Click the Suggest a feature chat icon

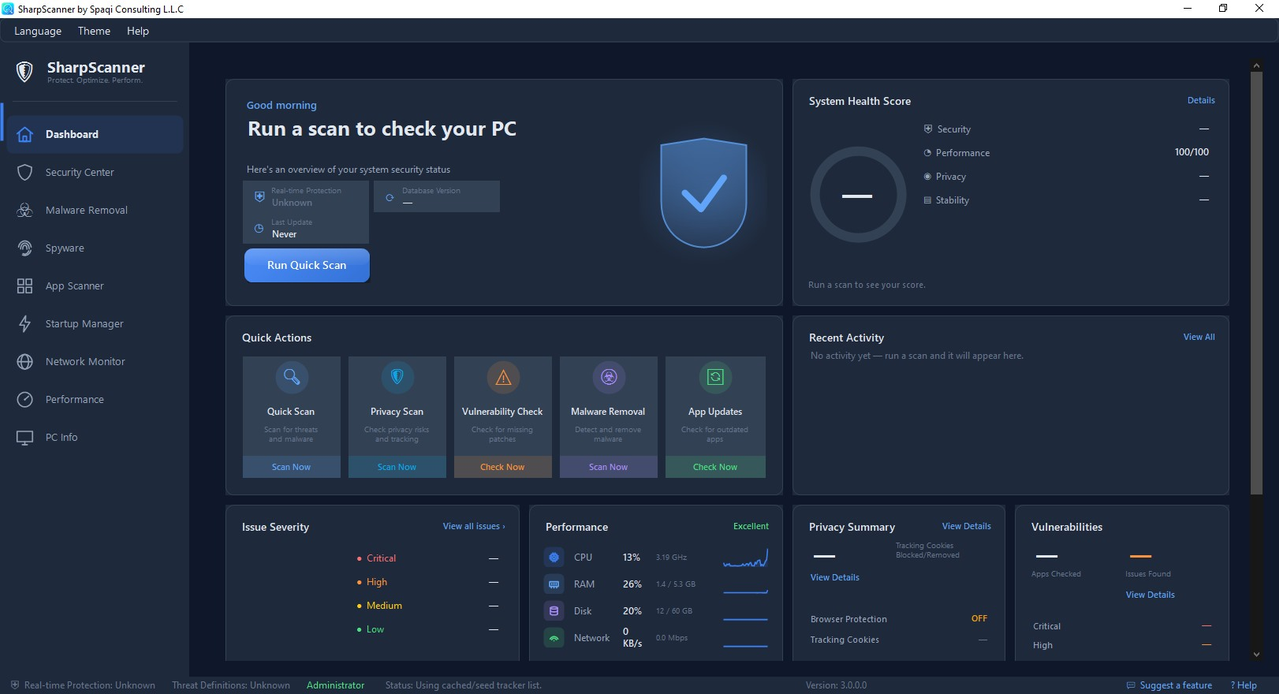(x=1131, y=685)
